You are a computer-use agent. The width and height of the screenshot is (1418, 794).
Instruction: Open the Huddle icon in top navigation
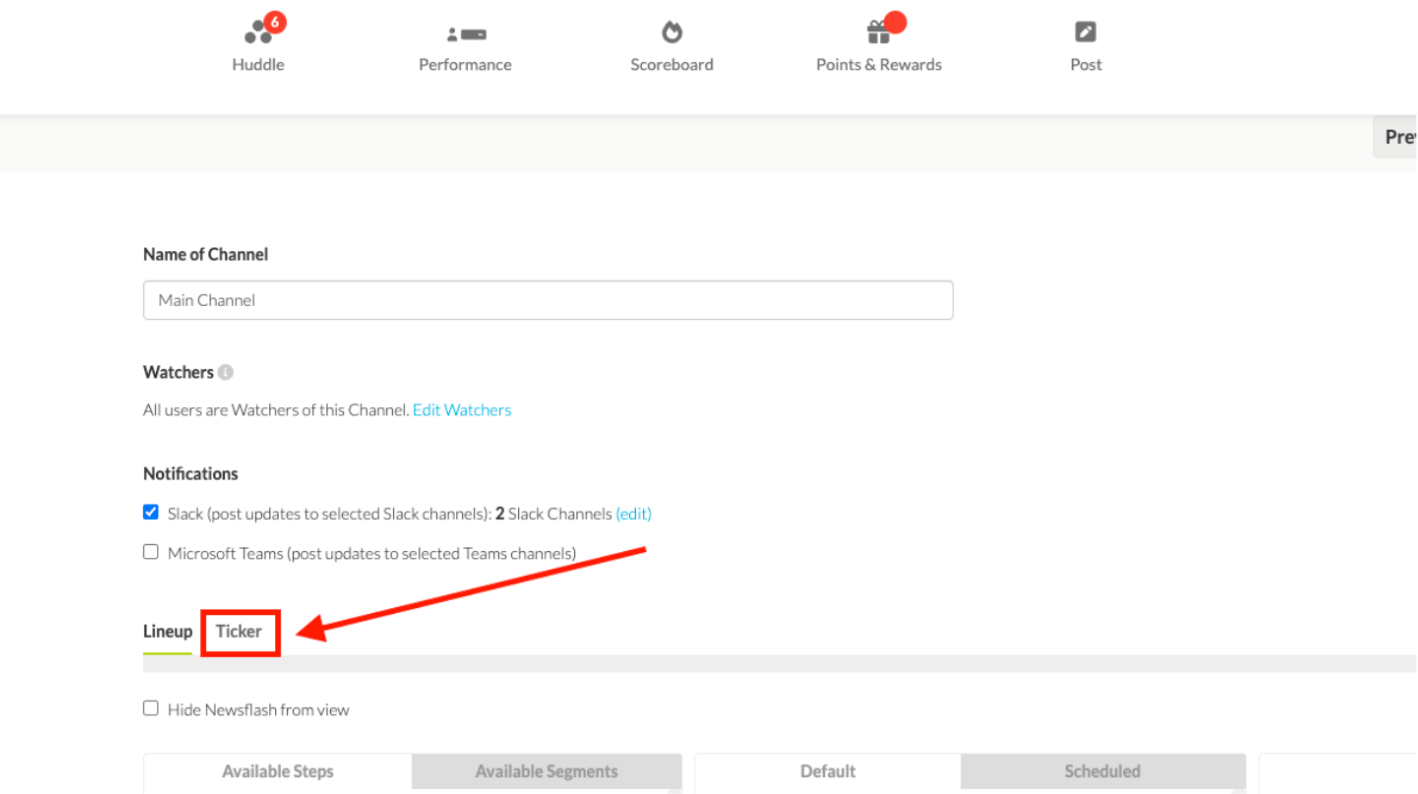pyautogui.click(x=259, y=33)
